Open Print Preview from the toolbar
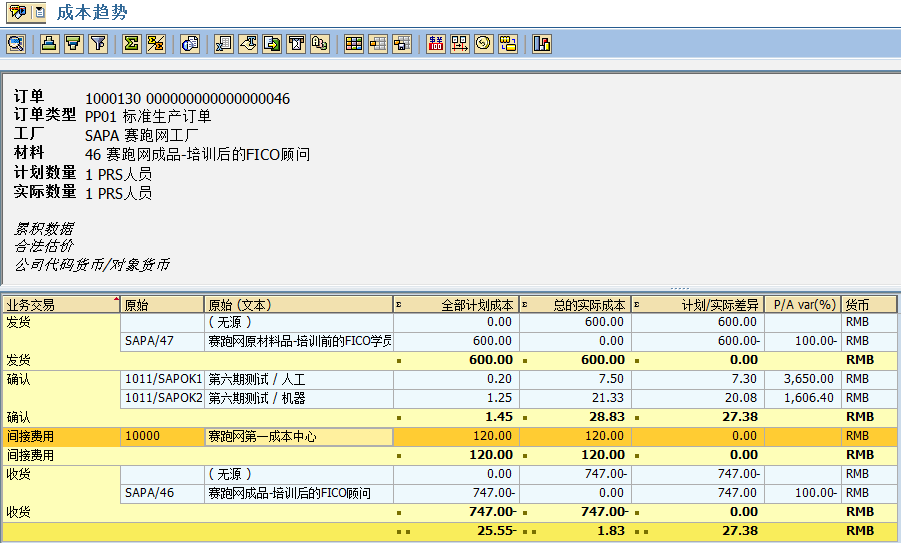 tap(190, 44)
